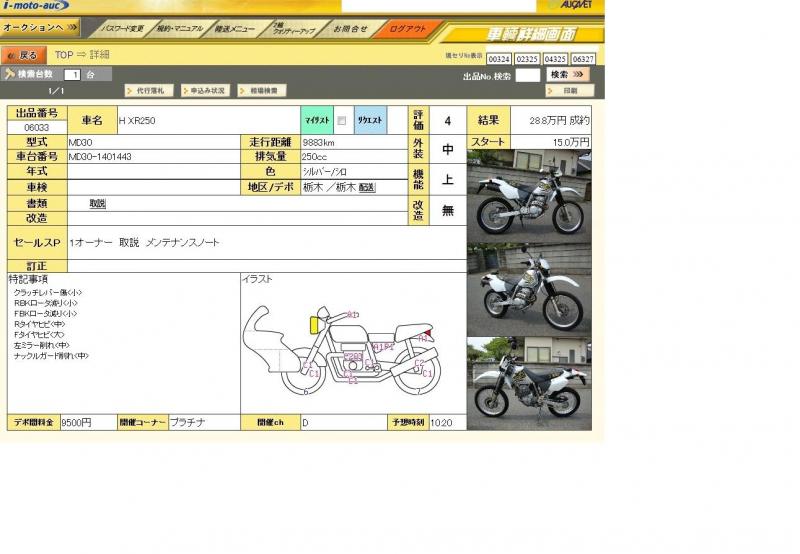This screenshot has width=800, height=554.
Task: Click result price 28.8万円 成約
Action: [x=559, y=120]
